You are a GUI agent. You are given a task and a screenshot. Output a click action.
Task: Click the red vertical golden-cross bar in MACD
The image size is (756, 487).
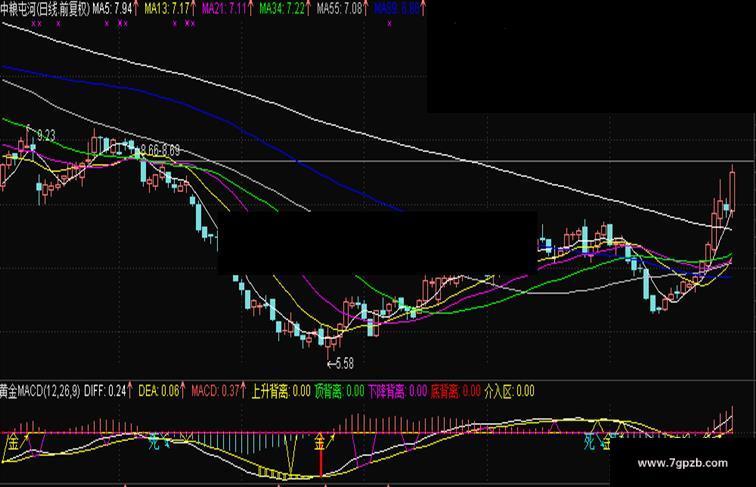tap(321, 463)
